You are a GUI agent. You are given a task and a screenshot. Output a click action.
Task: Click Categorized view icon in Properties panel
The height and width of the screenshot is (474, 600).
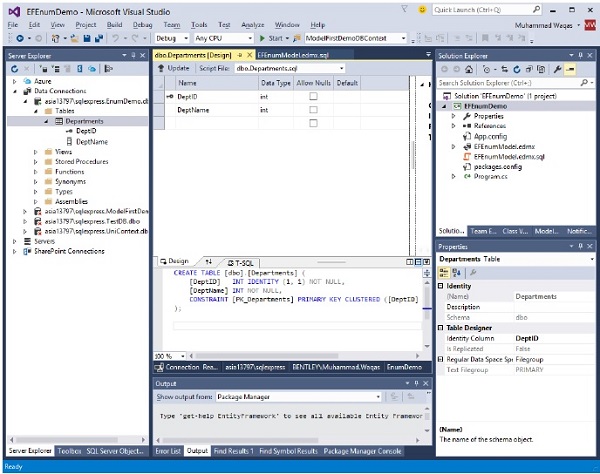click(443, 272)
